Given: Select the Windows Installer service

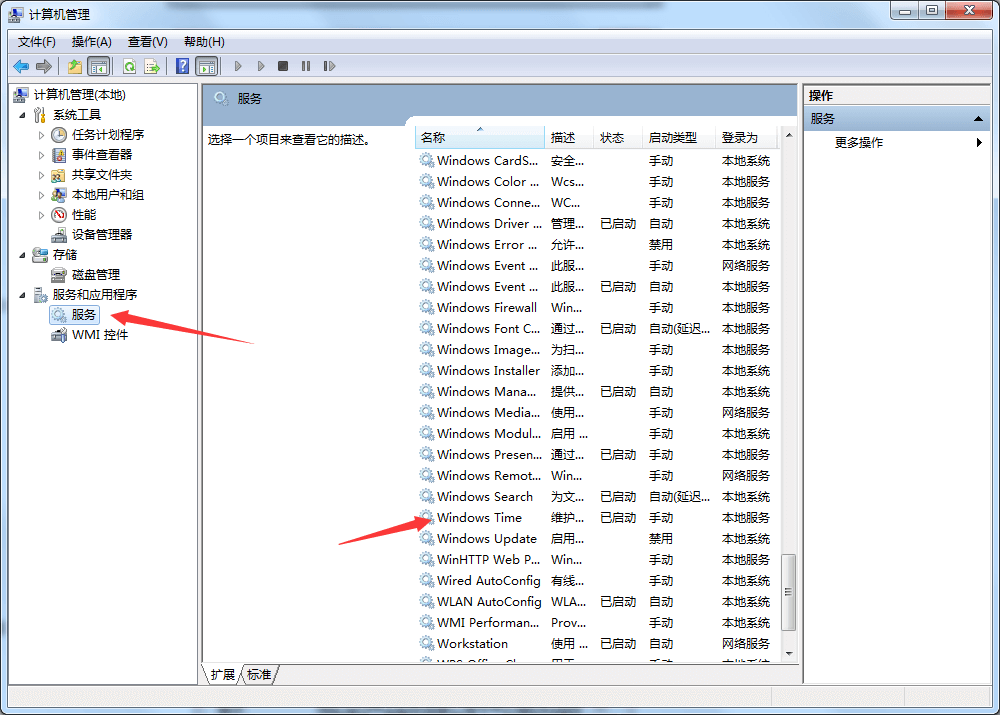Looking at the screenshot, I should click(598, 371).
